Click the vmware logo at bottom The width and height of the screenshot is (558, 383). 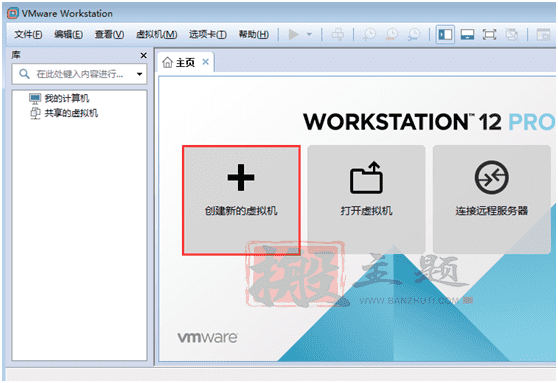point(207,337)
